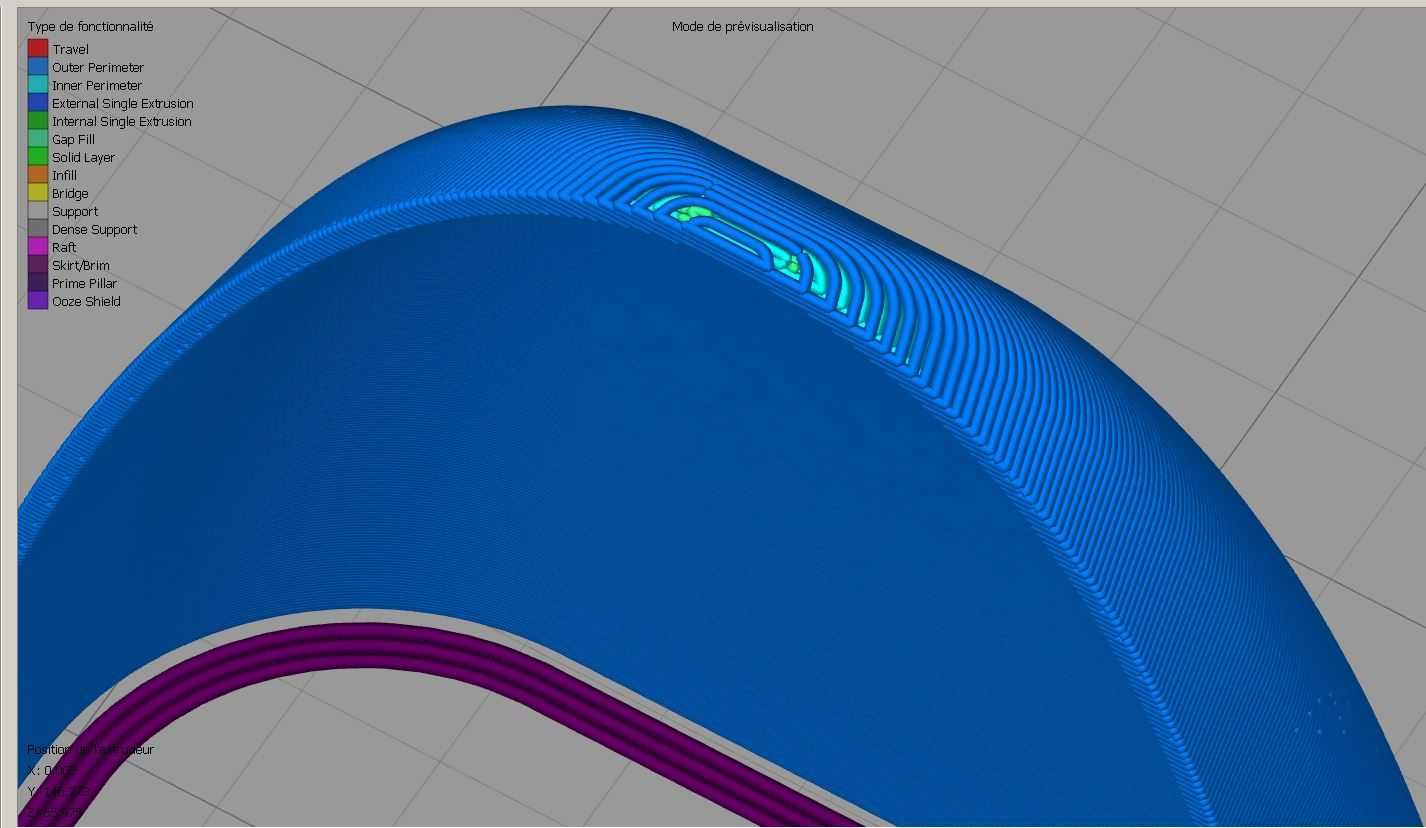Click the Skirt/Brim color swatch
This screenshot has width=1426, height=828.
click(x=38, y=264)
